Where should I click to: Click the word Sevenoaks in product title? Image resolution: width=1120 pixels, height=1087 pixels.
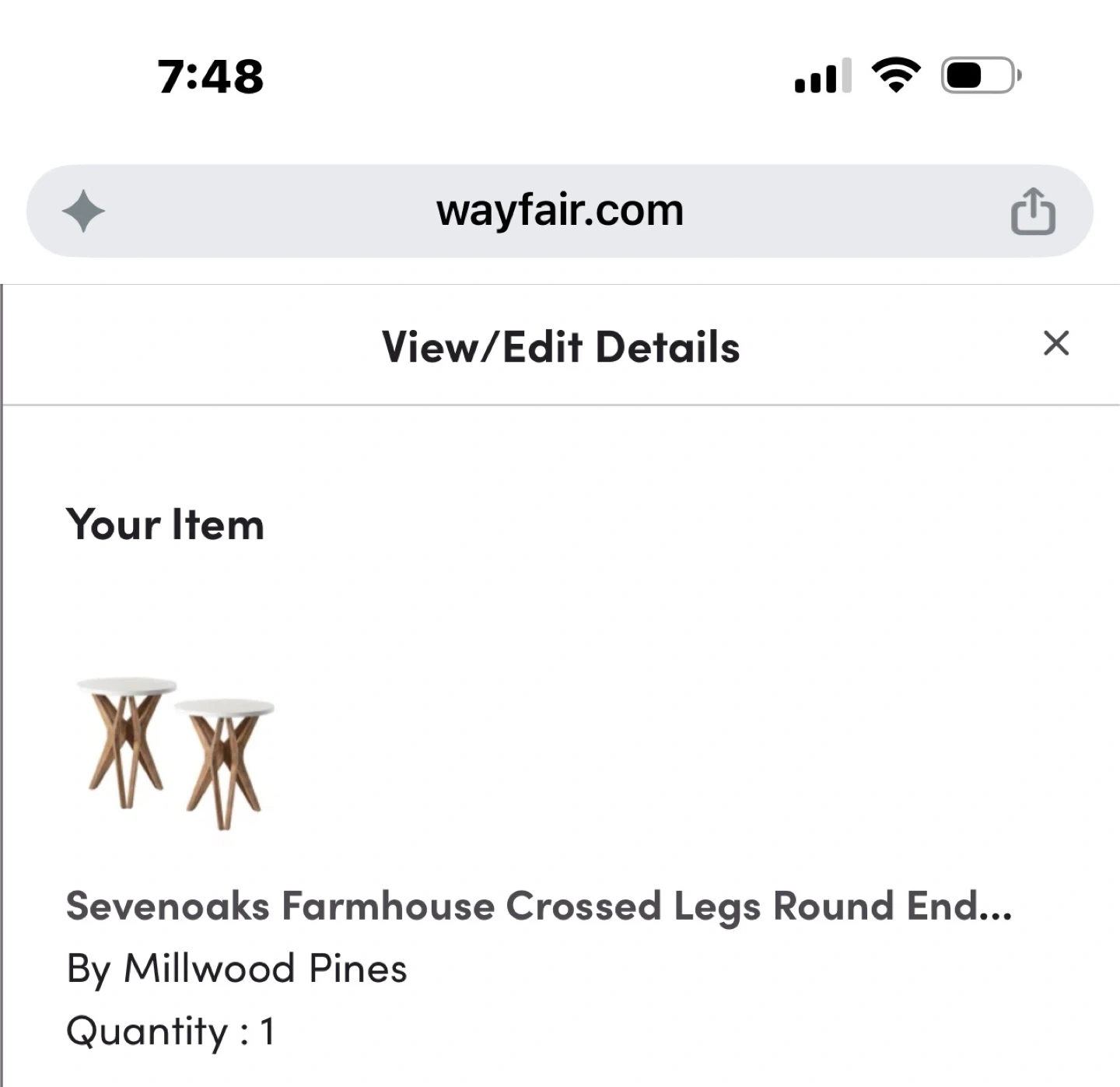167,906
